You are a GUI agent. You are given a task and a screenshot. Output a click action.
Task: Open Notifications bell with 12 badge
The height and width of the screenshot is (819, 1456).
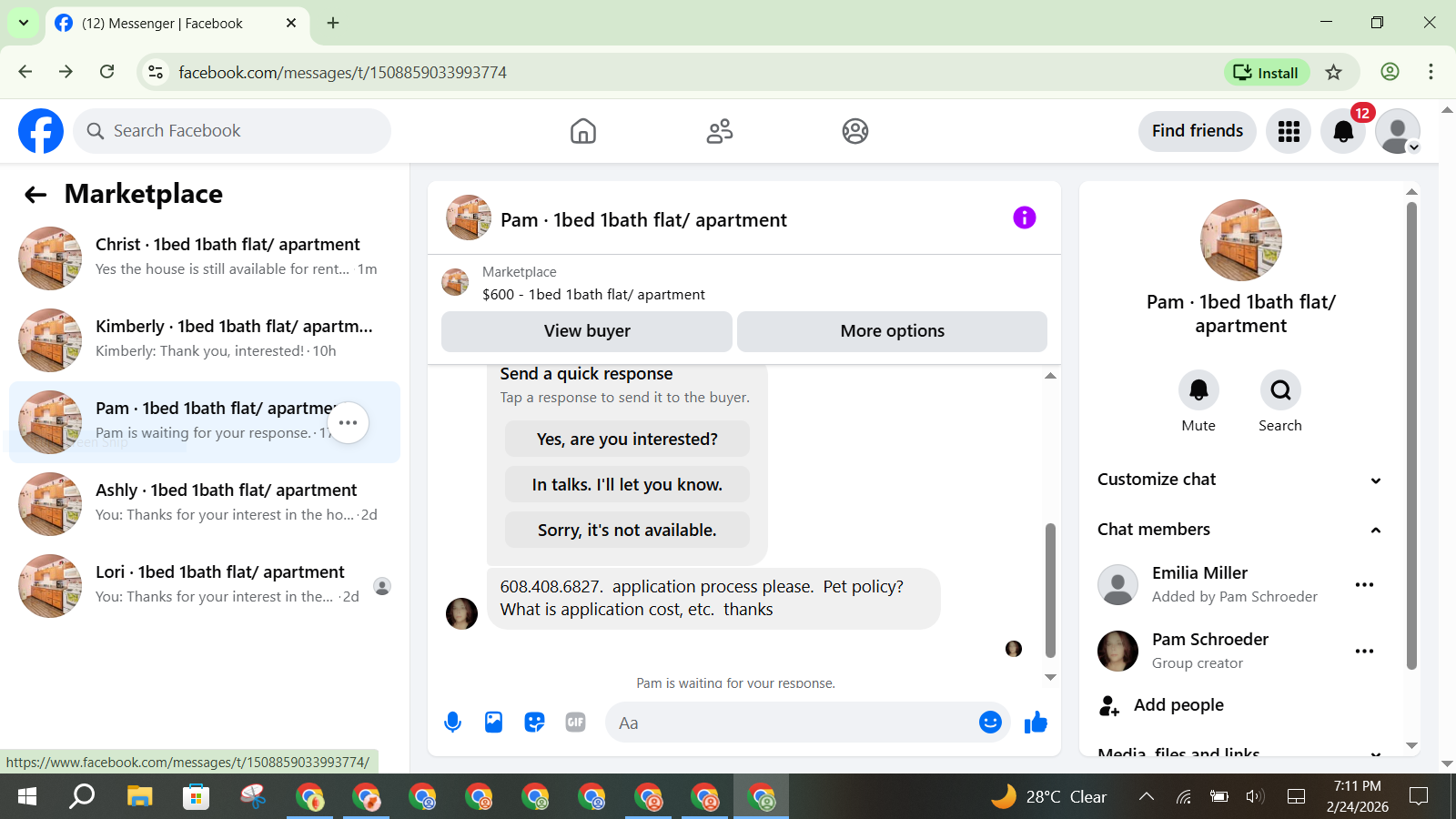tap(1343, 131)
